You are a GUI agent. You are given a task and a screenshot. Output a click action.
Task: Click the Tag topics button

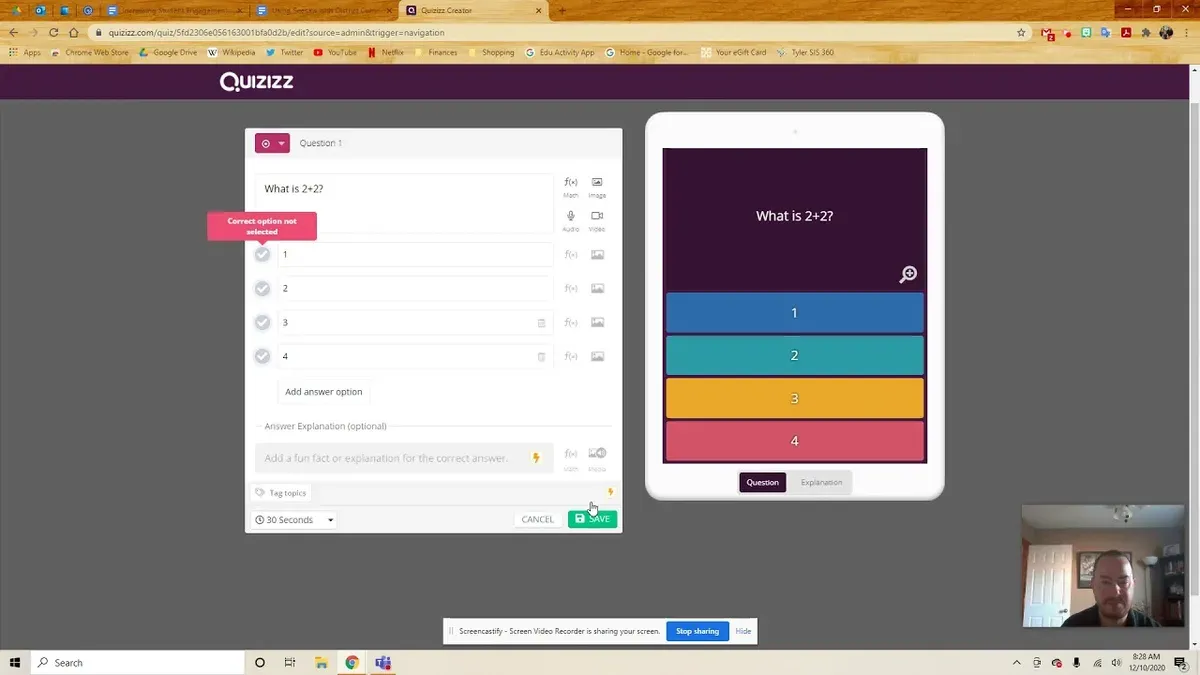tap(281, 492)
